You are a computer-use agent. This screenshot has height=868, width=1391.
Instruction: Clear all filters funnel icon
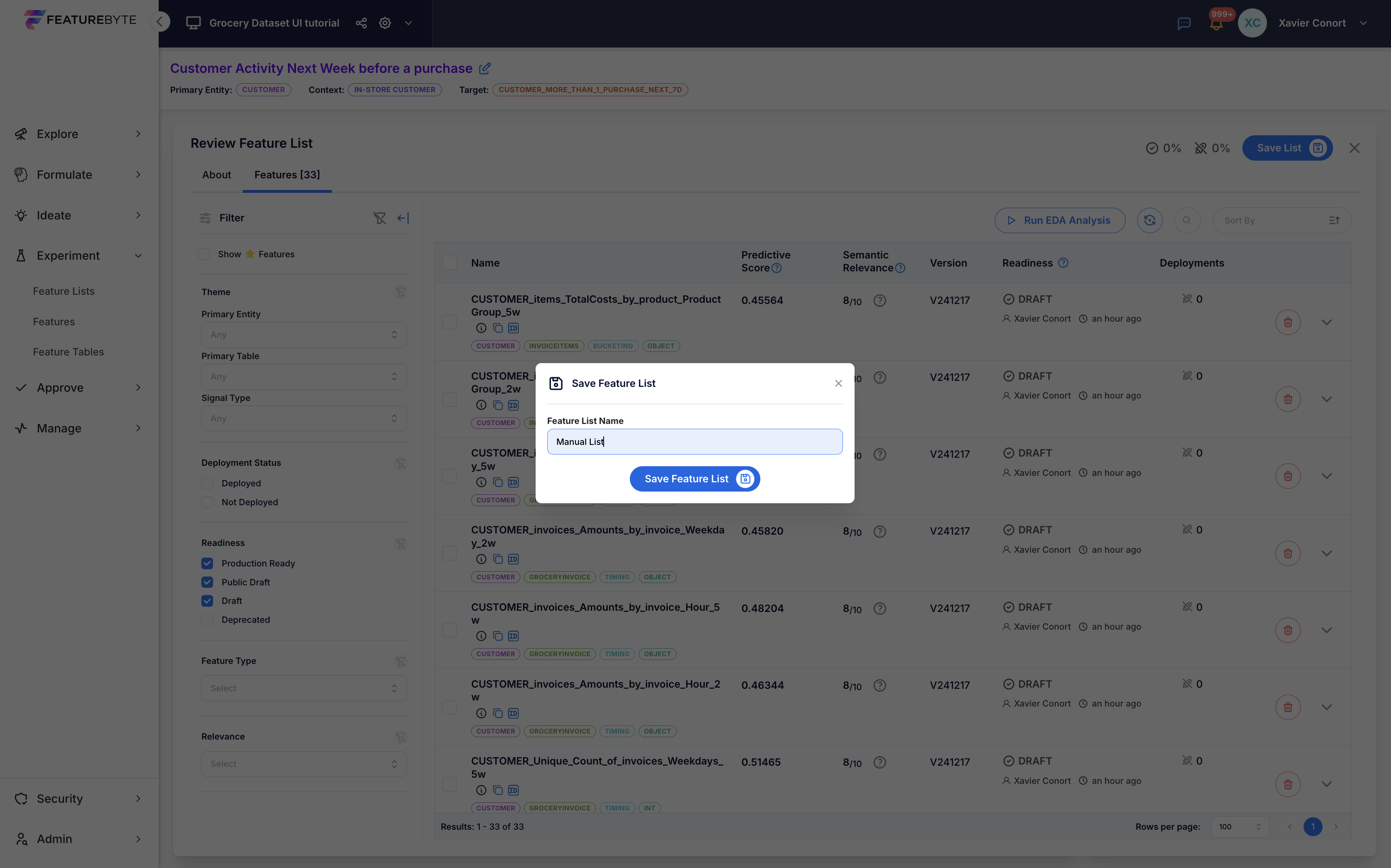click(379, 218)
